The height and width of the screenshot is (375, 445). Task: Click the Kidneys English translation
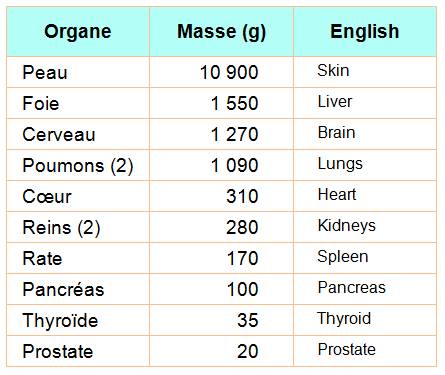click(x=347, y=226)
